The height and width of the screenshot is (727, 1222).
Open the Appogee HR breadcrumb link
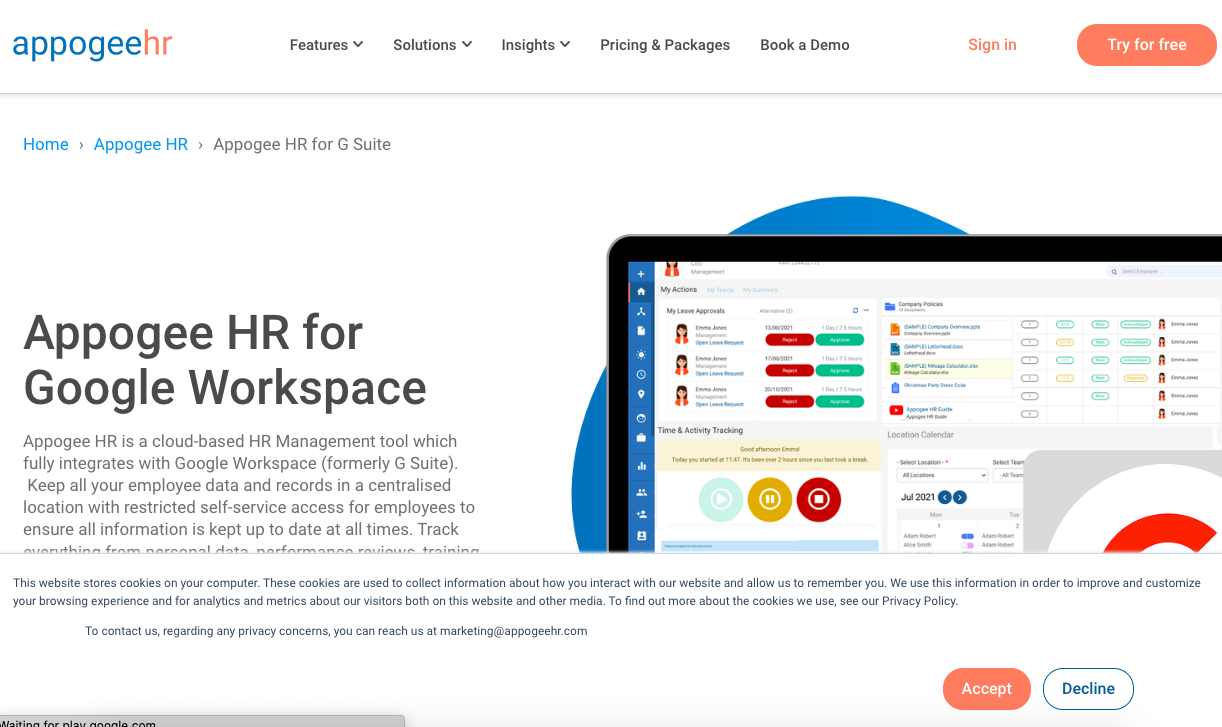point(141,144)
